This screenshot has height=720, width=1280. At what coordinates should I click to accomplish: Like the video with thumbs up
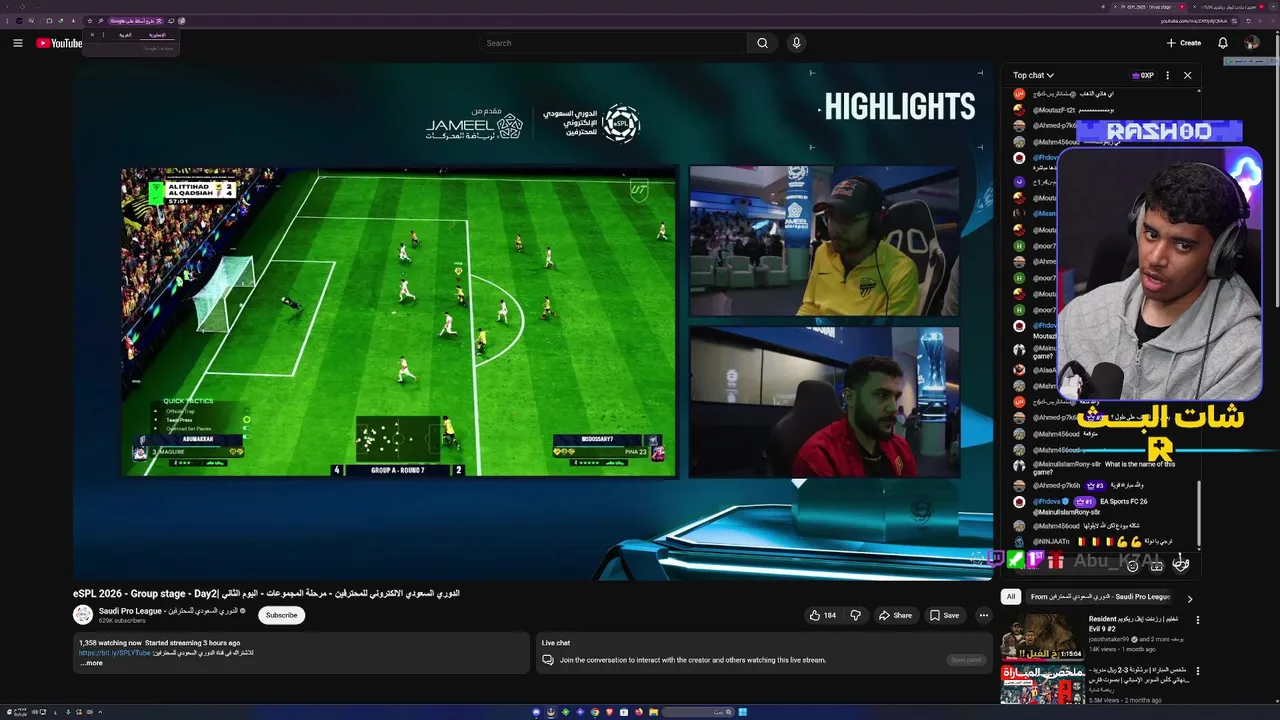822,615
